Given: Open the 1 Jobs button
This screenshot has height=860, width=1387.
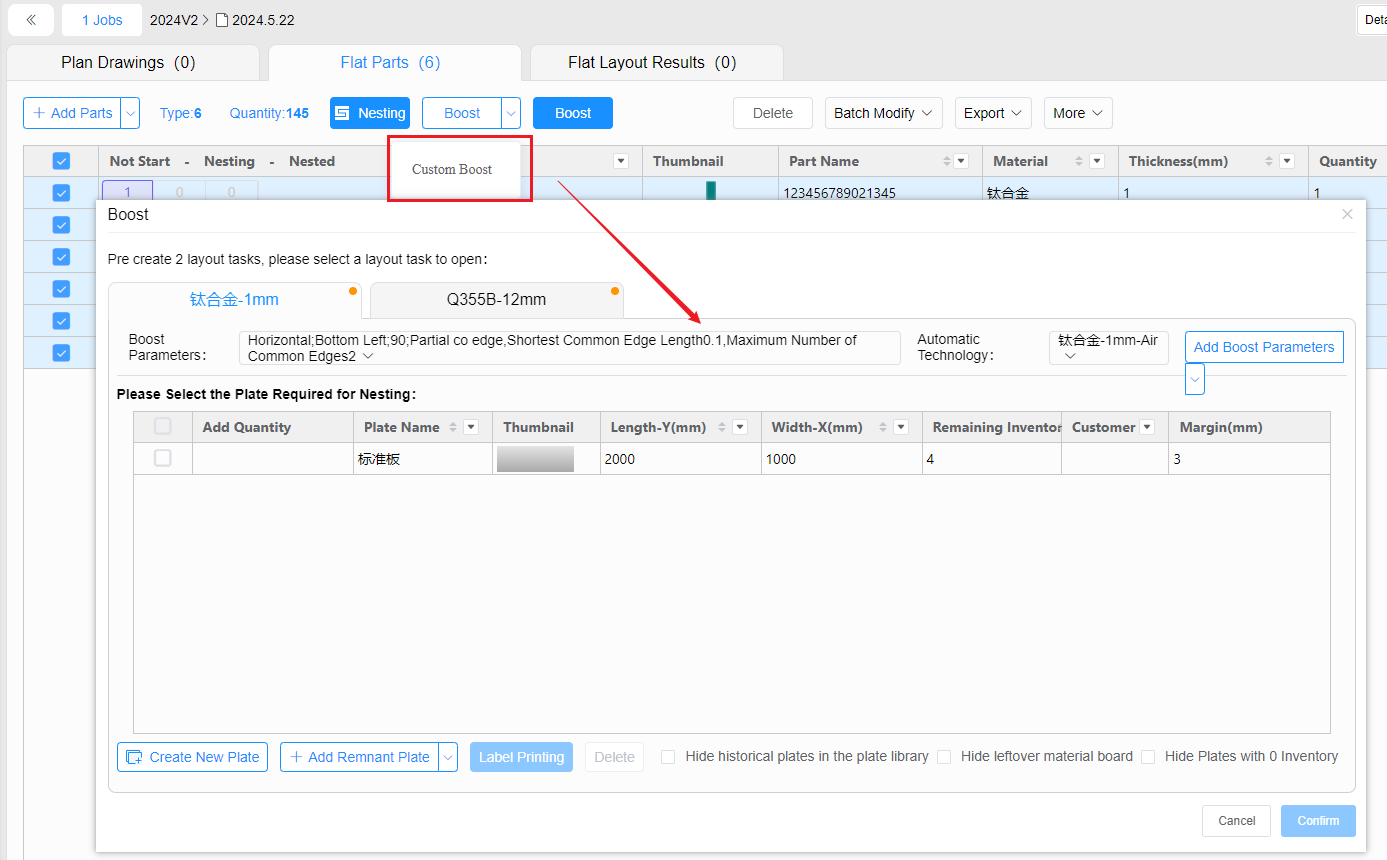Looking at the screenshot, I should click(x=102, y=20).
